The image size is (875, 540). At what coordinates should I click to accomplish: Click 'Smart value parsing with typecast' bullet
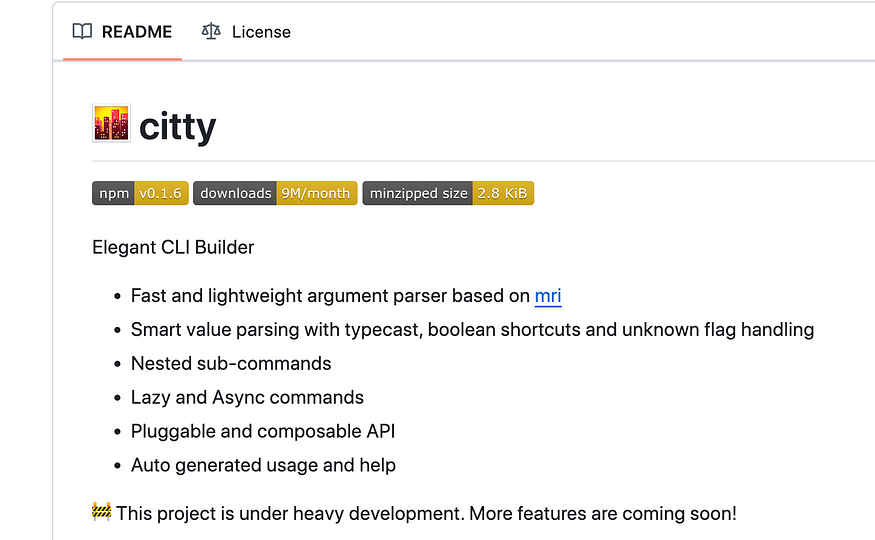click(473, 330)
